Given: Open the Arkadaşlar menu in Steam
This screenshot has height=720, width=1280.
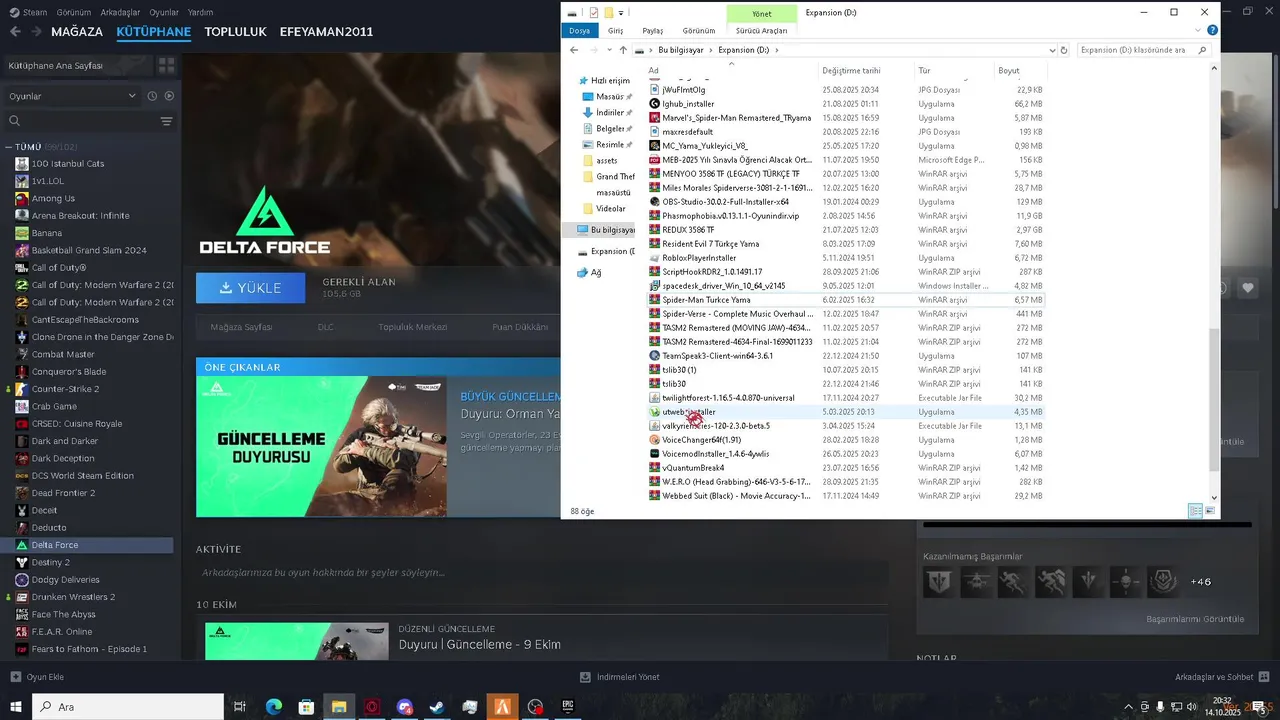Looking at the screenshot, I should tap(120, 12).
